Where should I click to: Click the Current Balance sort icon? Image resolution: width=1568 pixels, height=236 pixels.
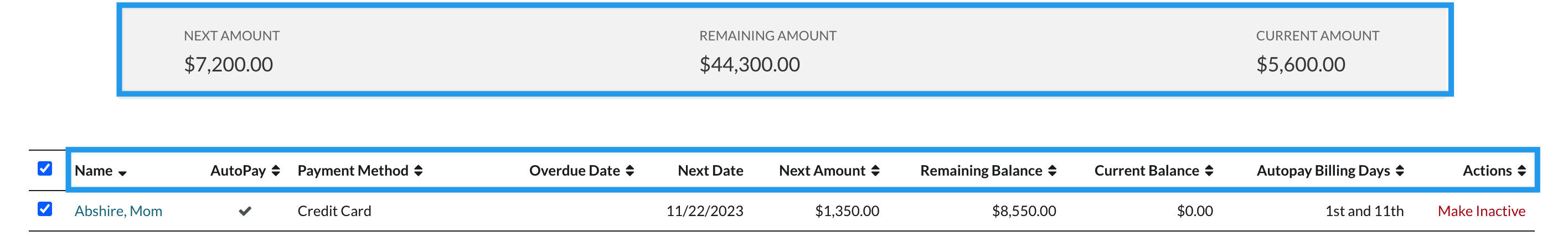[1209, 171]
